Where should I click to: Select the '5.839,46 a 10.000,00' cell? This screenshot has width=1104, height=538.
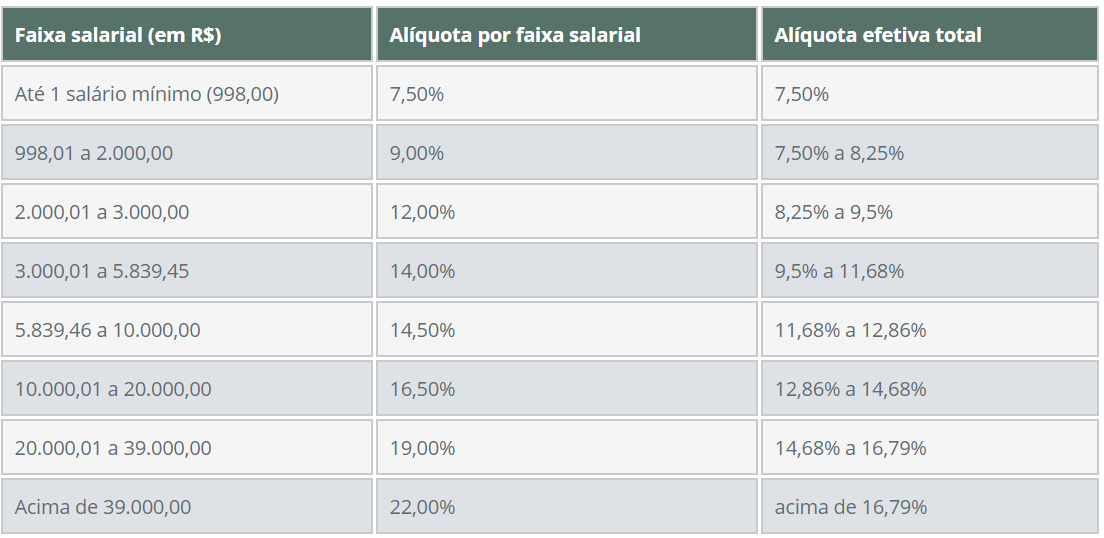pos(107,330)
